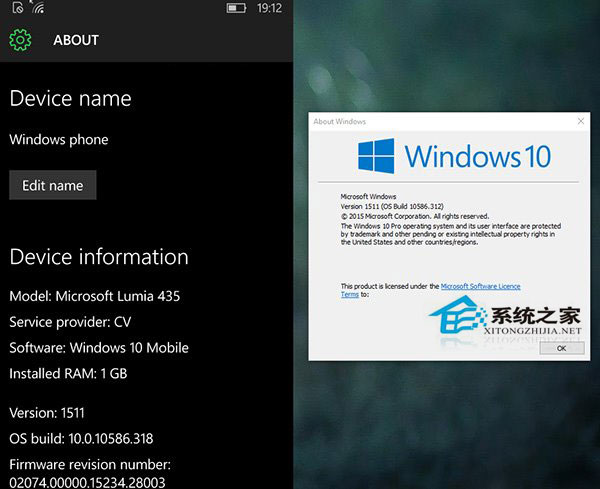Screen dimensions: 600x489
Task: Tap the SIM status icon in status bar
Action: point(18,7)
